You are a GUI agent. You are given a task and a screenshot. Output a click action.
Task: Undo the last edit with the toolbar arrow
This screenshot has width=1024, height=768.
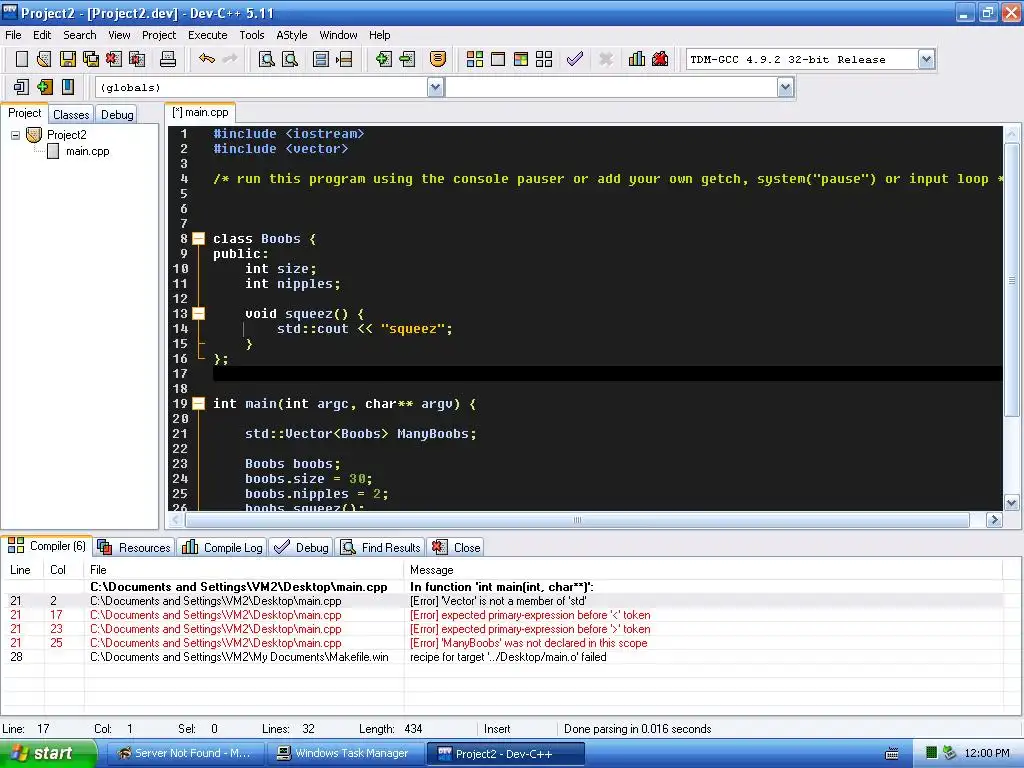click(x=207, y=59)
